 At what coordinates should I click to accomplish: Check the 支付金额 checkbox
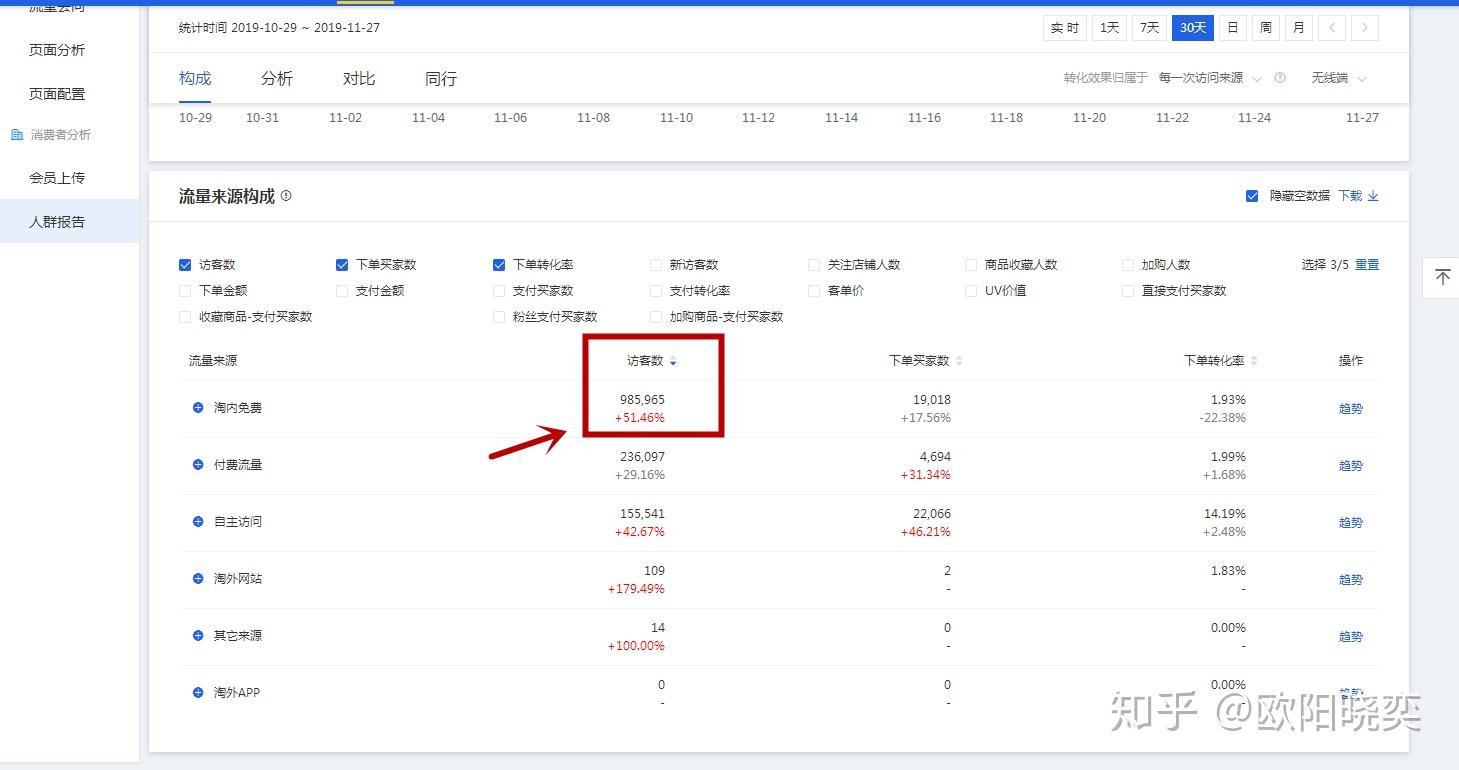tap(342, 291)
